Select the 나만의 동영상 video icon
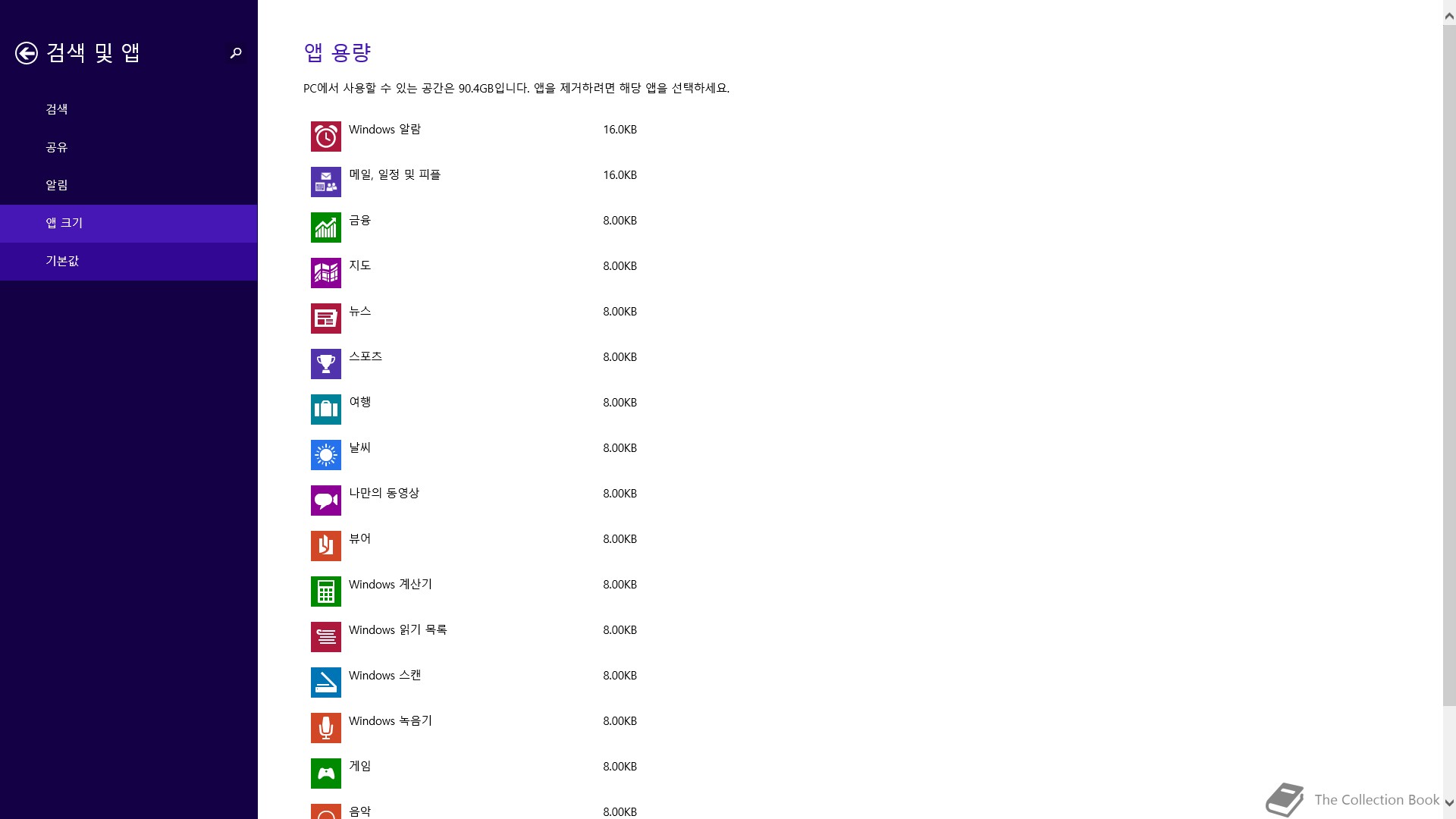Screen dimensions: 1456x819 tap(326, 500)
